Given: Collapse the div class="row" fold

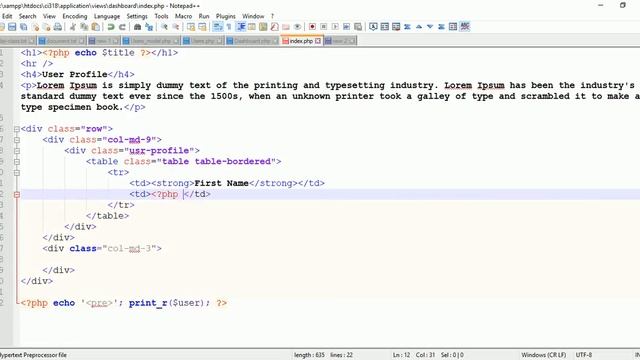Looking at the screenshot, I should [x=17, y=129].
